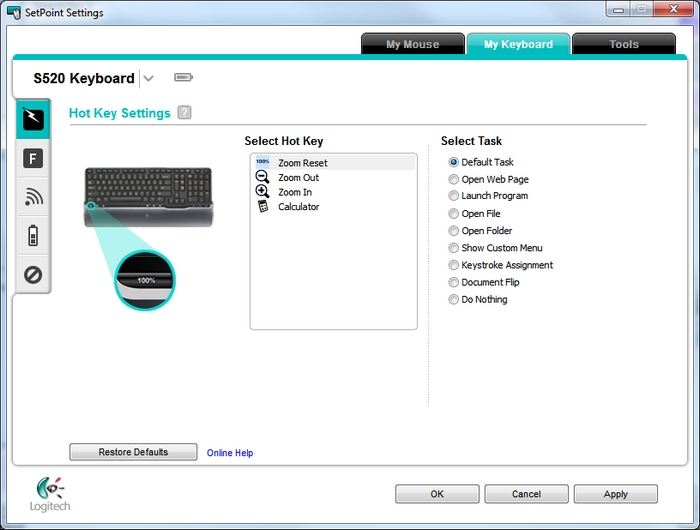
Task: Click the 100% Zoom Reset icon in list
Action: point(262,163)
